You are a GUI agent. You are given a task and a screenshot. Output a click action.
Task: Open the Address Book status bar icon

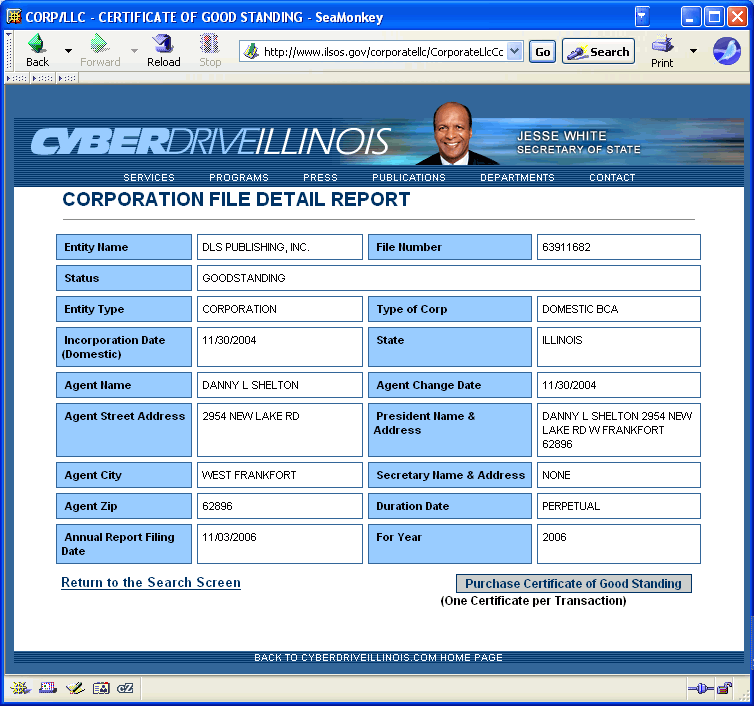pyautogui.click(x=101, y=688)
